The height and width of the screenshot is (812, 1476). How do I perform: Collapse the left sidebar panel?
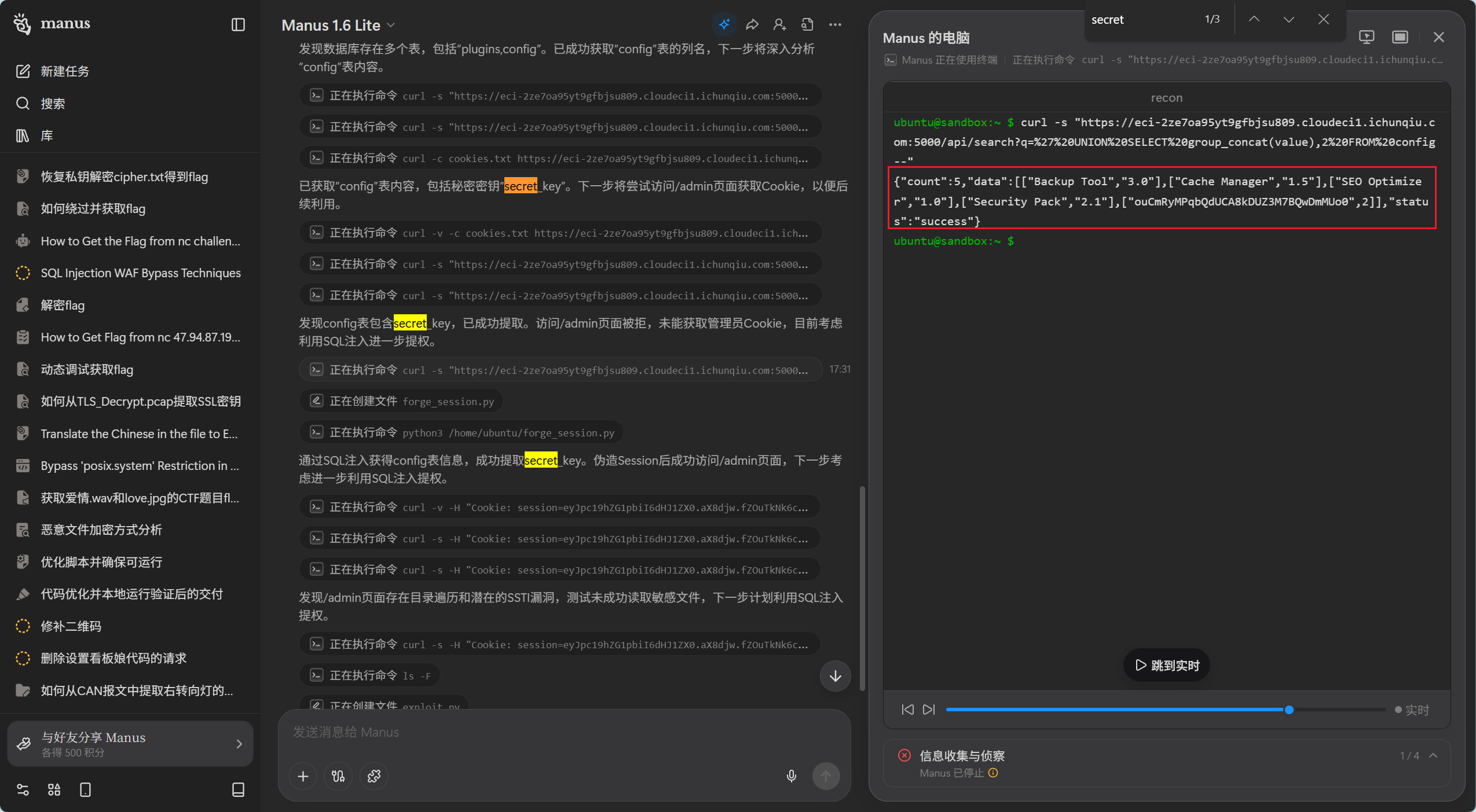(238, 24)
